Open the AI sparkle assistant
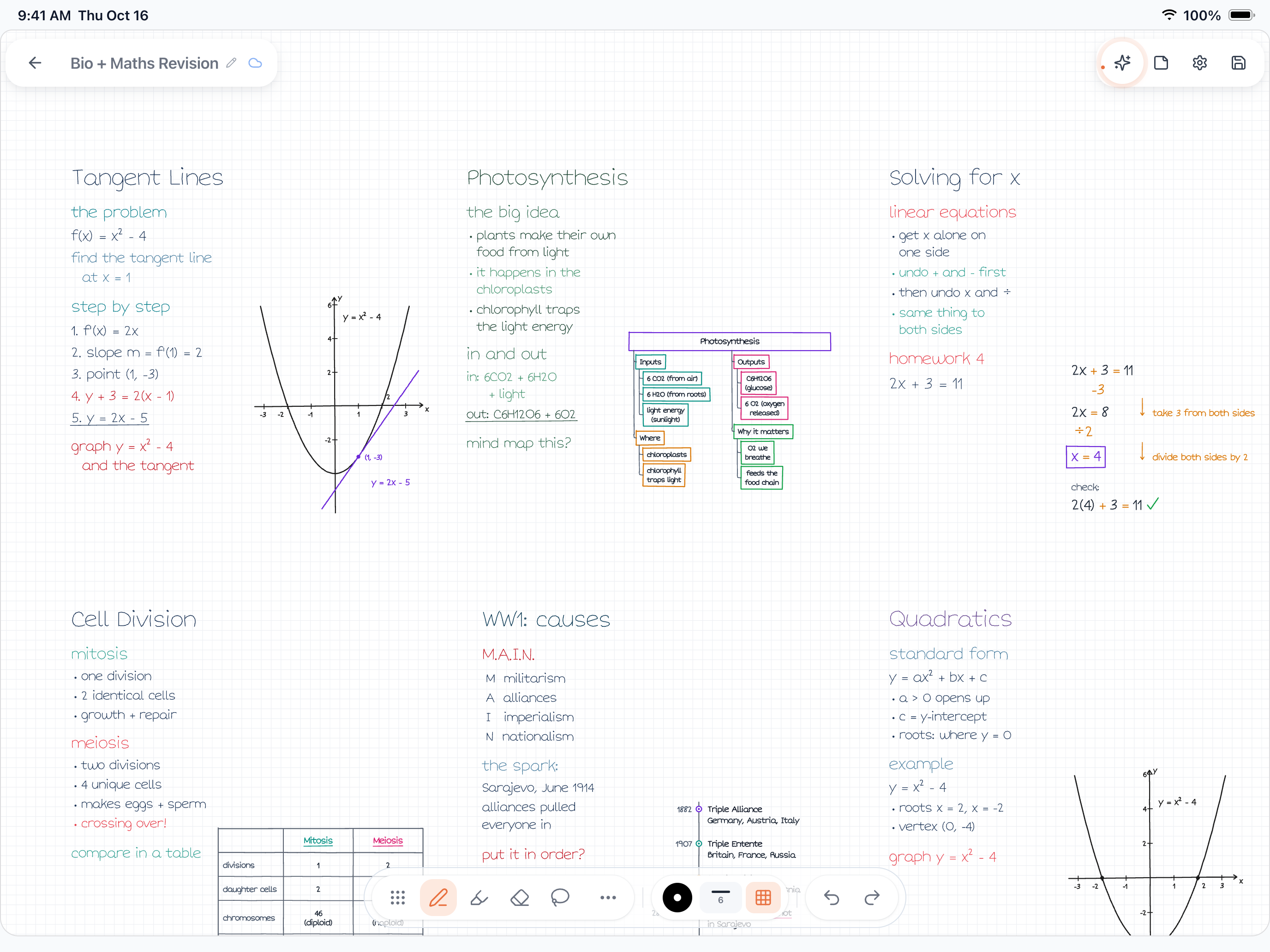The width and height of the screenshot is (1270, 952). coord(1122,63)
